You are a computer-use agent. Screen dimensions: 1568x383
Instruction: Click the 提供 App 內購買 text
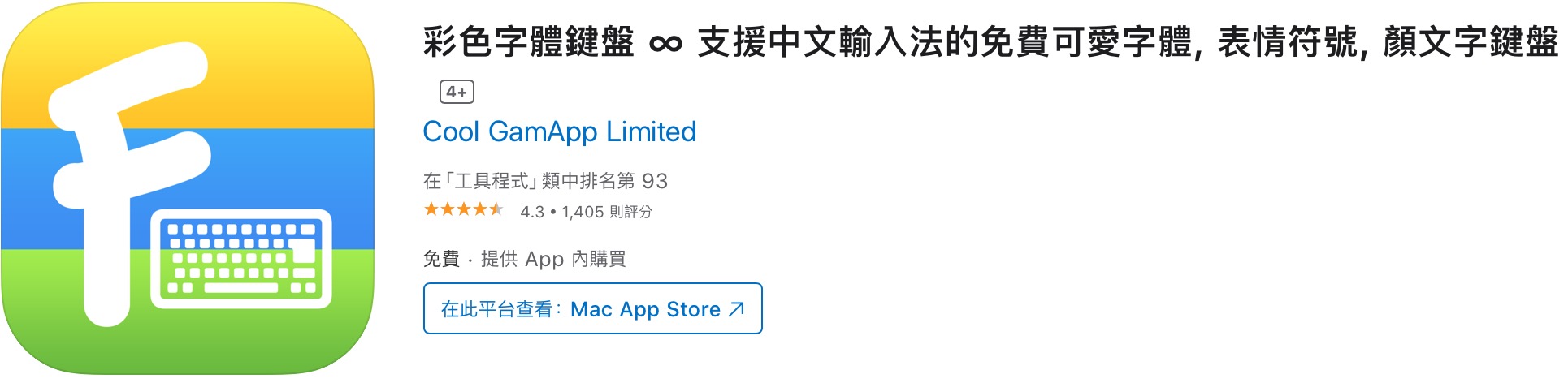point(553,259)
